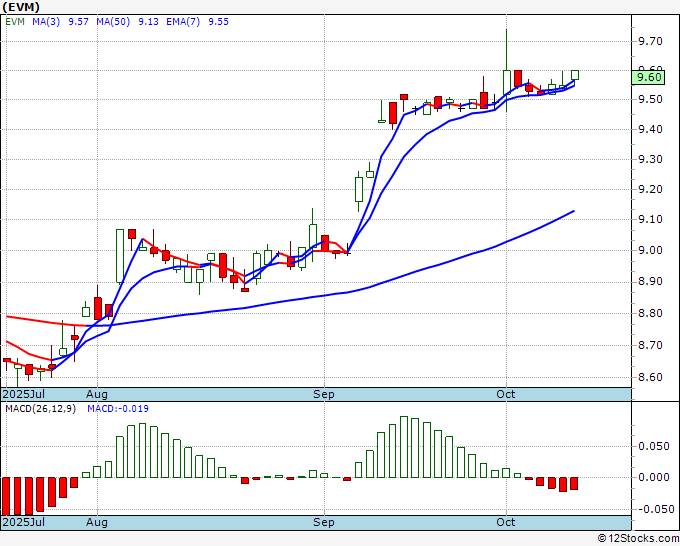Click the 8.60 price axis label
Image resolution: width=680 pixels, height=546 pixels.
[650, 378]
